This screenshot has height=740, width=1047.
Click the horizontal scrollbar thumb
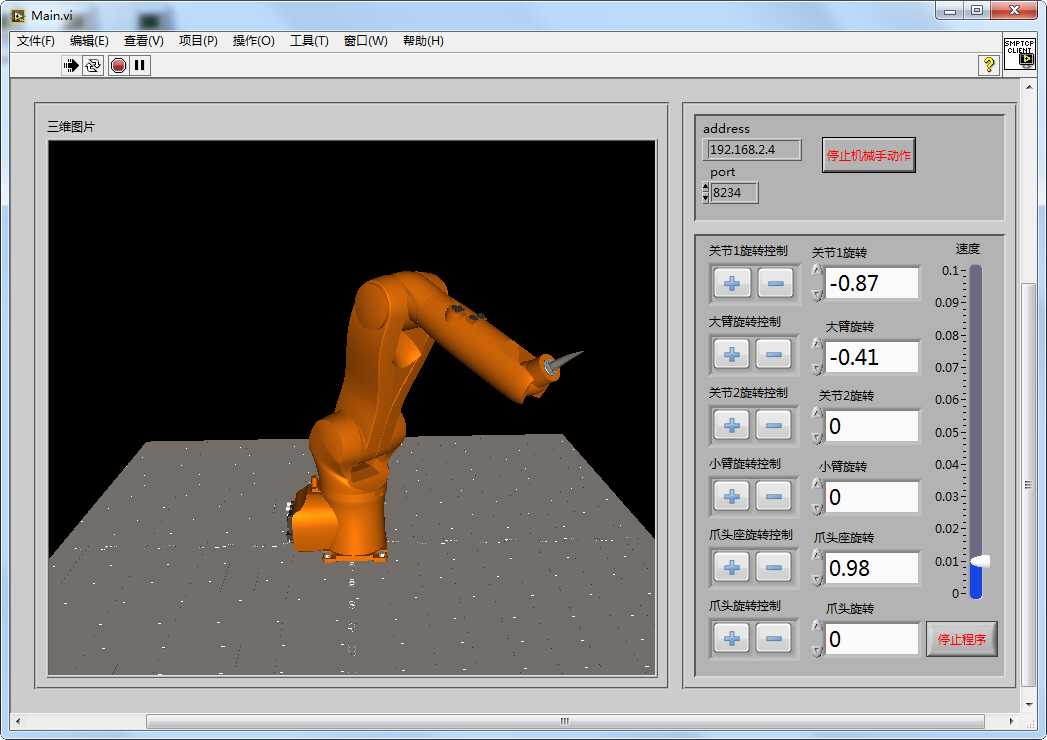564,721
